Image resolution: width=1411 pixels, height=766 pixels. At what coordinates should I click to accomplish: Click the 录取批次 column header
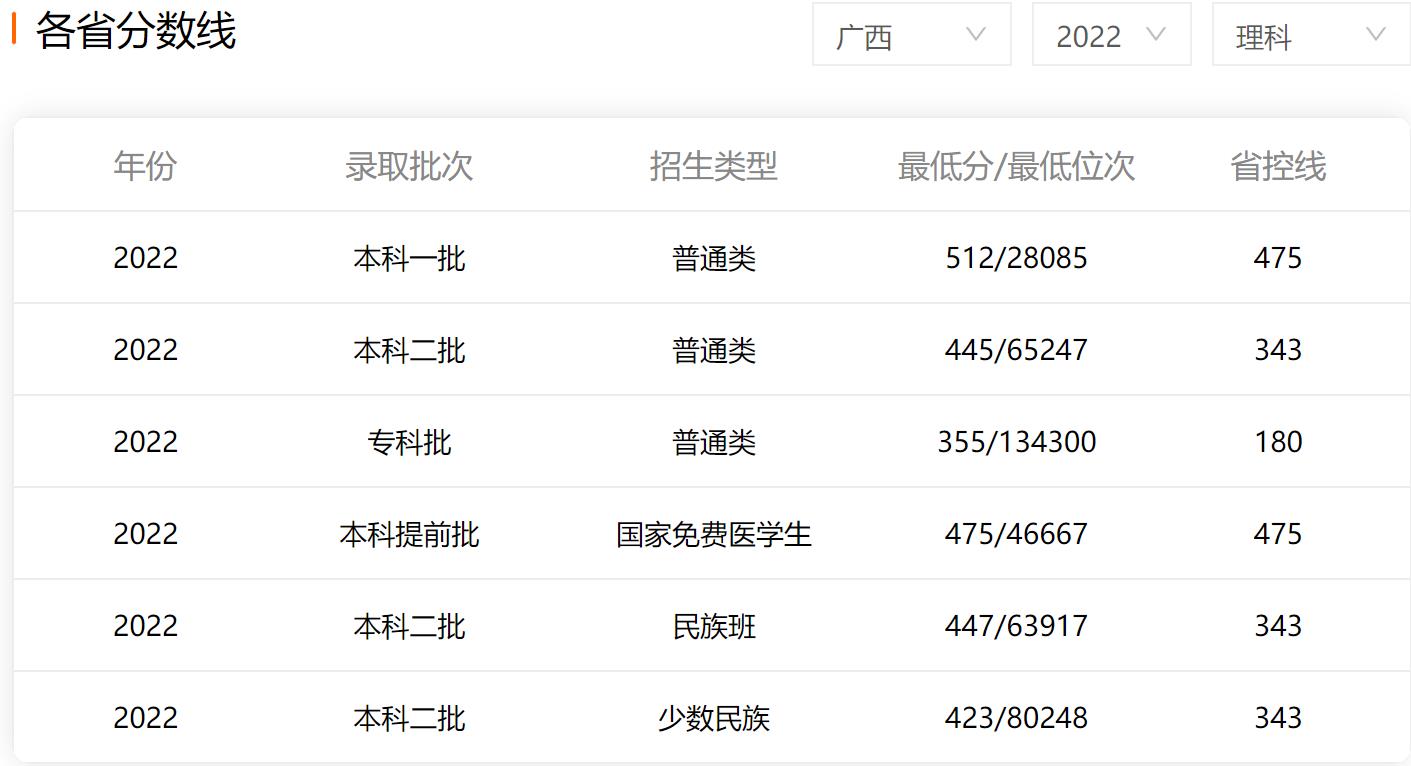[409, 166]
